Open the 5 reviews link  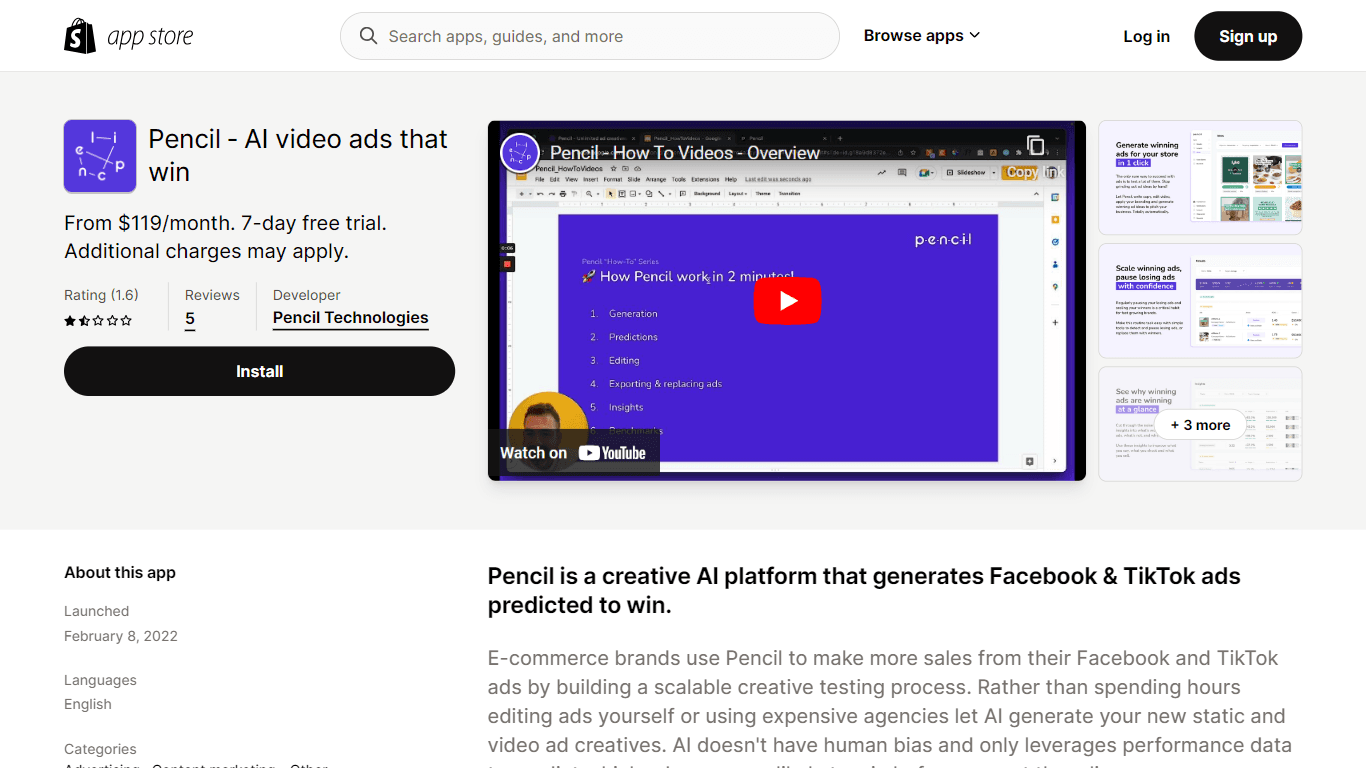190,320
